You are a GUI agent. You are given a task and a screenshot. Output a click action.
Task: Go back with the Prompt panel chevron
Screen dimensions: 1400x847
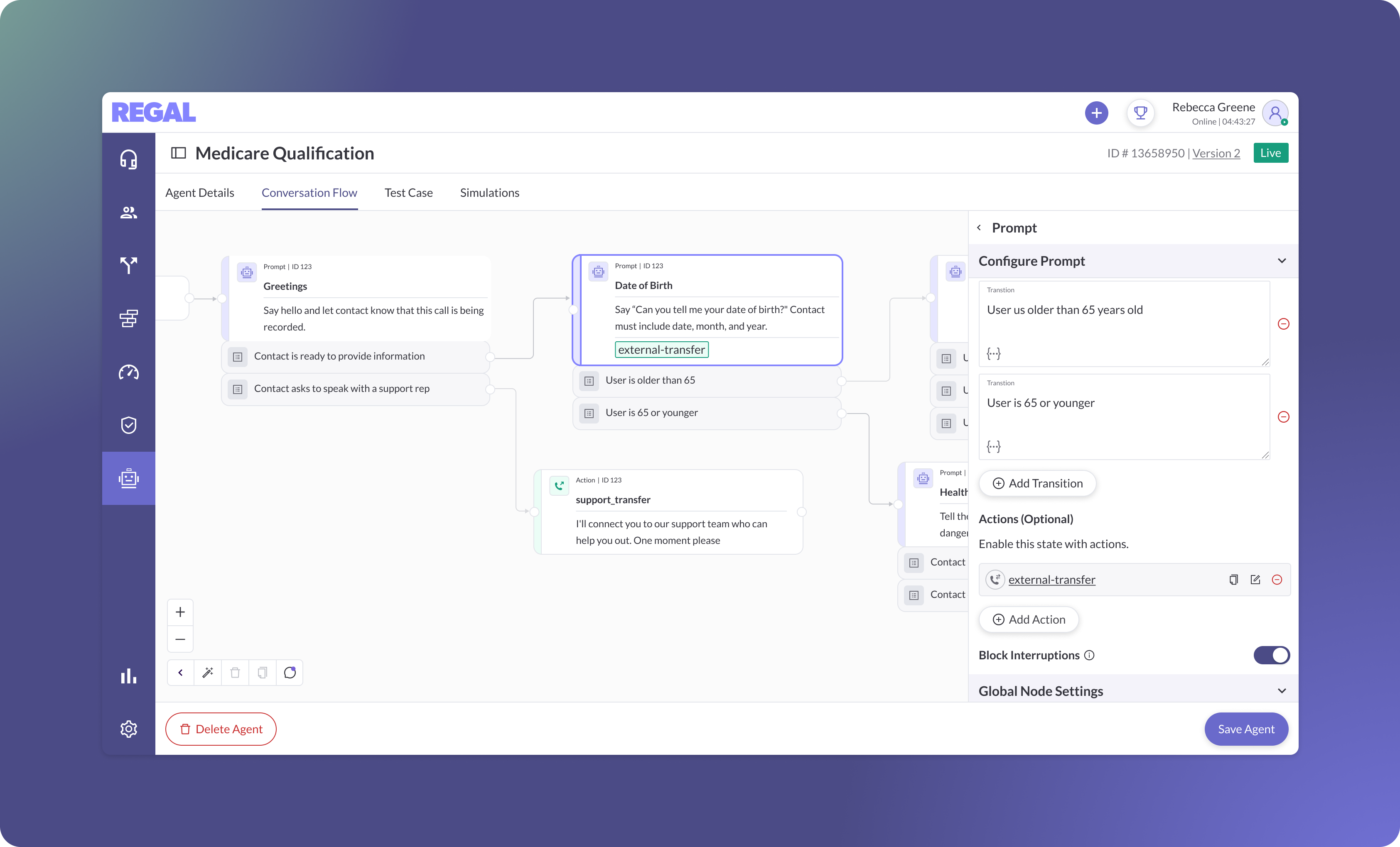pyautogui.click(x=979, y=228)
